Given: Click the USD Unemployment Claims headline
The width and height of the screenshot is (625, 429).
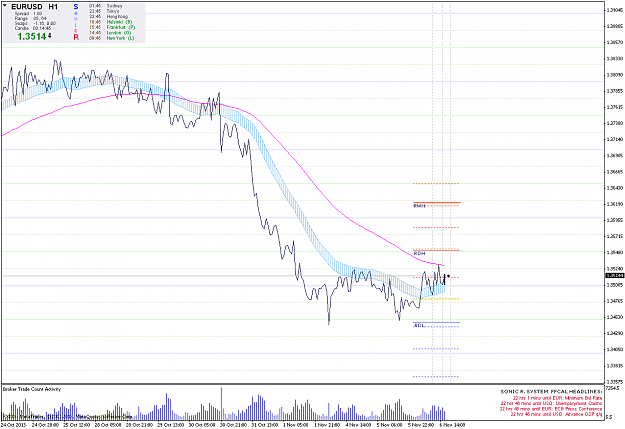Looking at the screenshot, I should point(552,403).
